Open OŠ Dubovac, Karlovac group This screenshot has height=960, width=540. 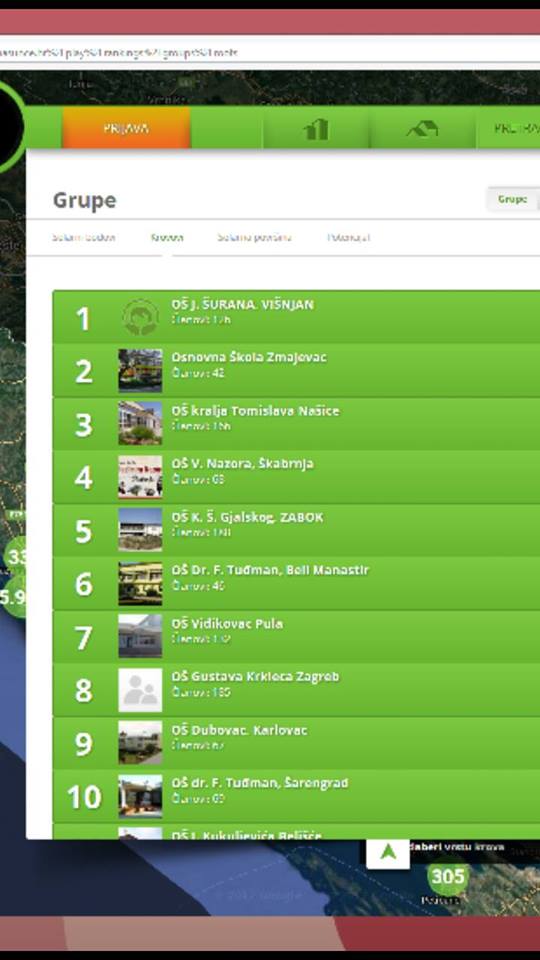239,730
